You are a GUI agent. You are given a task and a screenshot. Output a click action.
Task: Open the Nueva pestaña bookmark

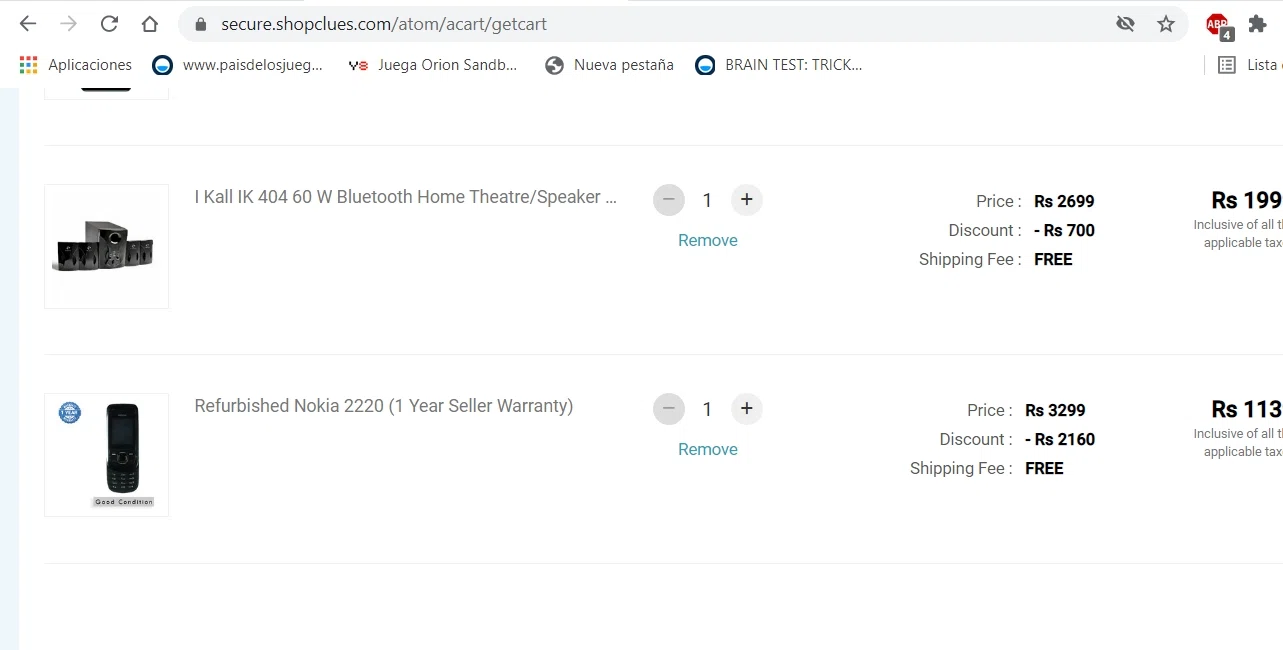point(609,65)
